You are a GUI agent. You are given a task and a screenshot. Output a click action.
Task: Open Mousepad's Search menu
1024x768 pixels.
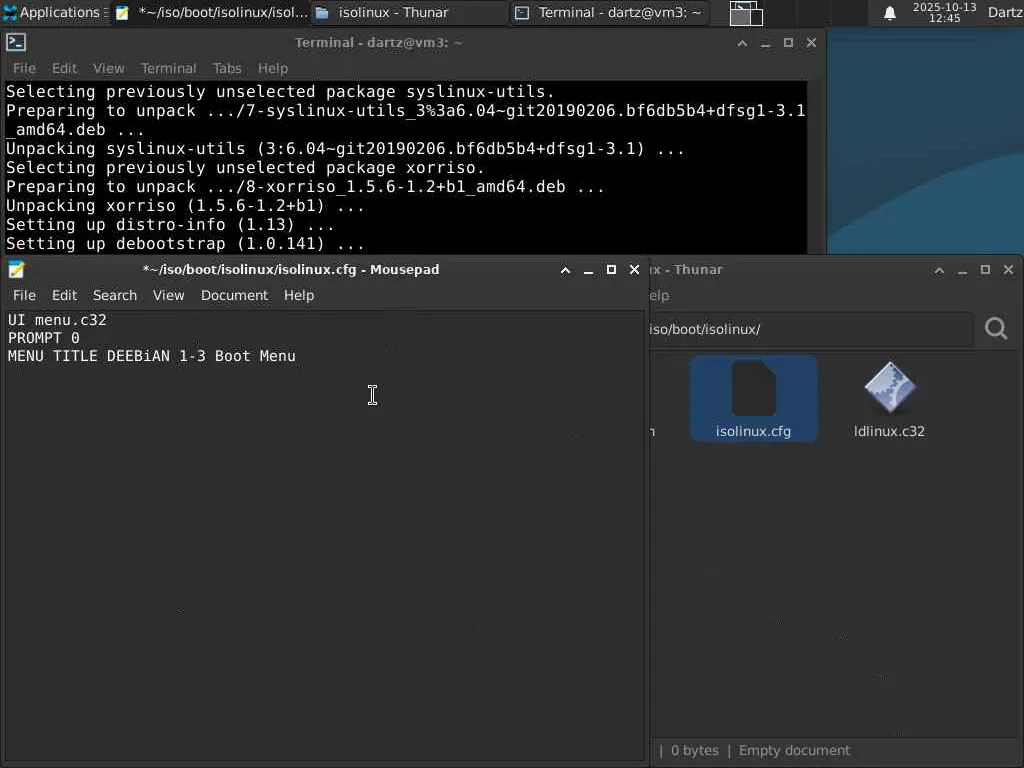coord(115,295)
